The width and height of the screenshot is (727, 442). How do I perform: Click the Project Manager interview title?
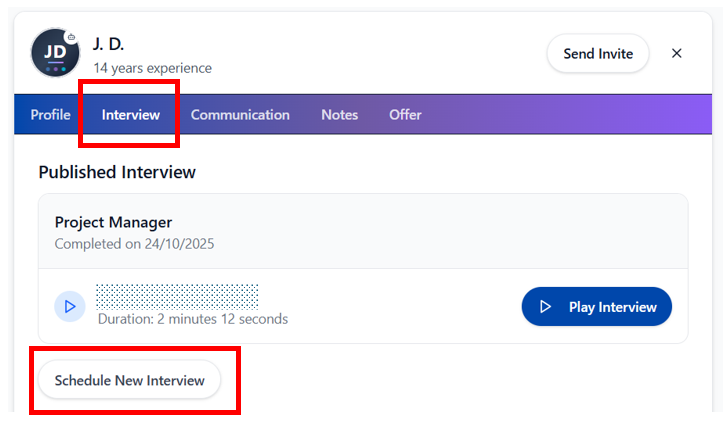[x=114, y=222]
